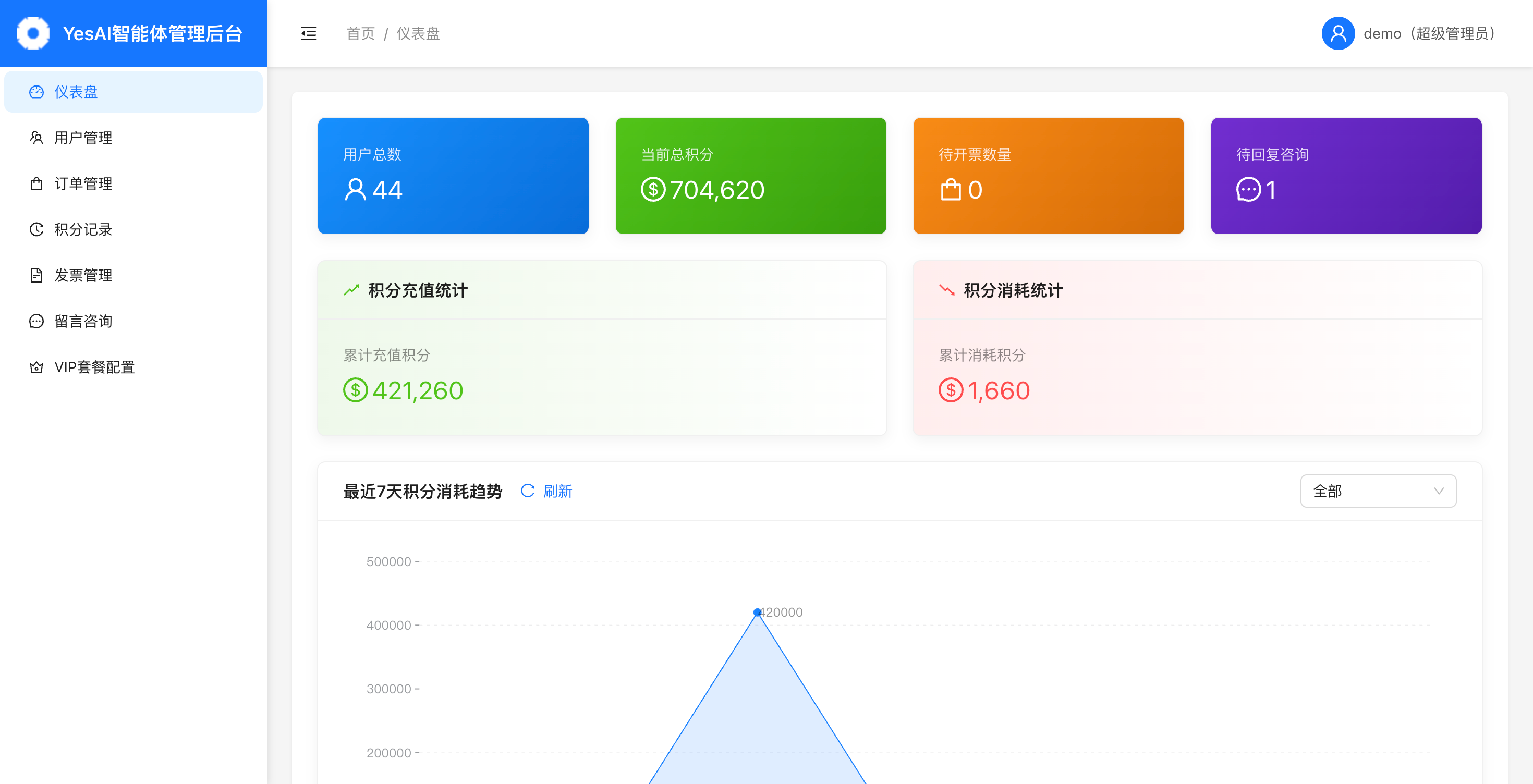Collapse sidebar with the menu fold icon

coord(308,33)
